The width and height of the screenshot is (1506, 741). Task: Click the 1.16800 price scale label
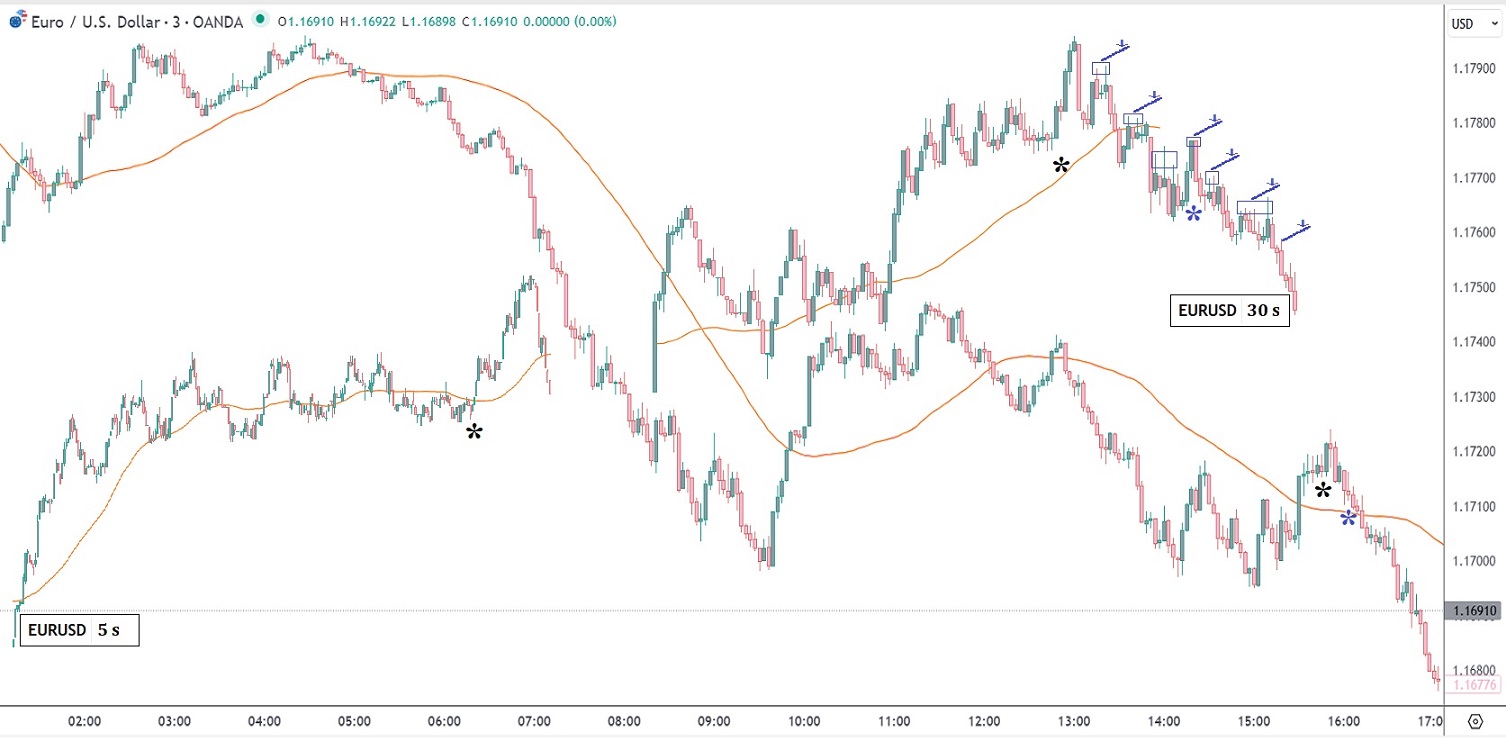point(1474,670)
